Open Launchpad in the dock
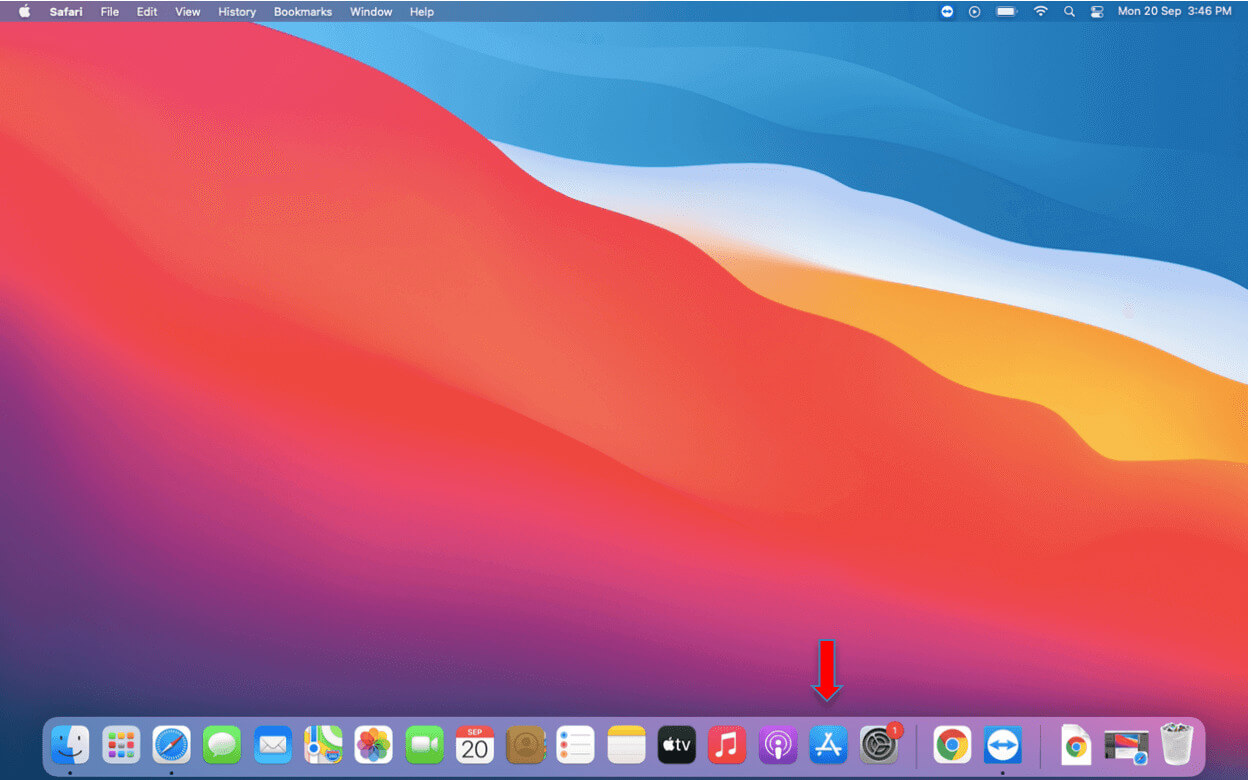 pyautogui.click(x=121, y=745)
